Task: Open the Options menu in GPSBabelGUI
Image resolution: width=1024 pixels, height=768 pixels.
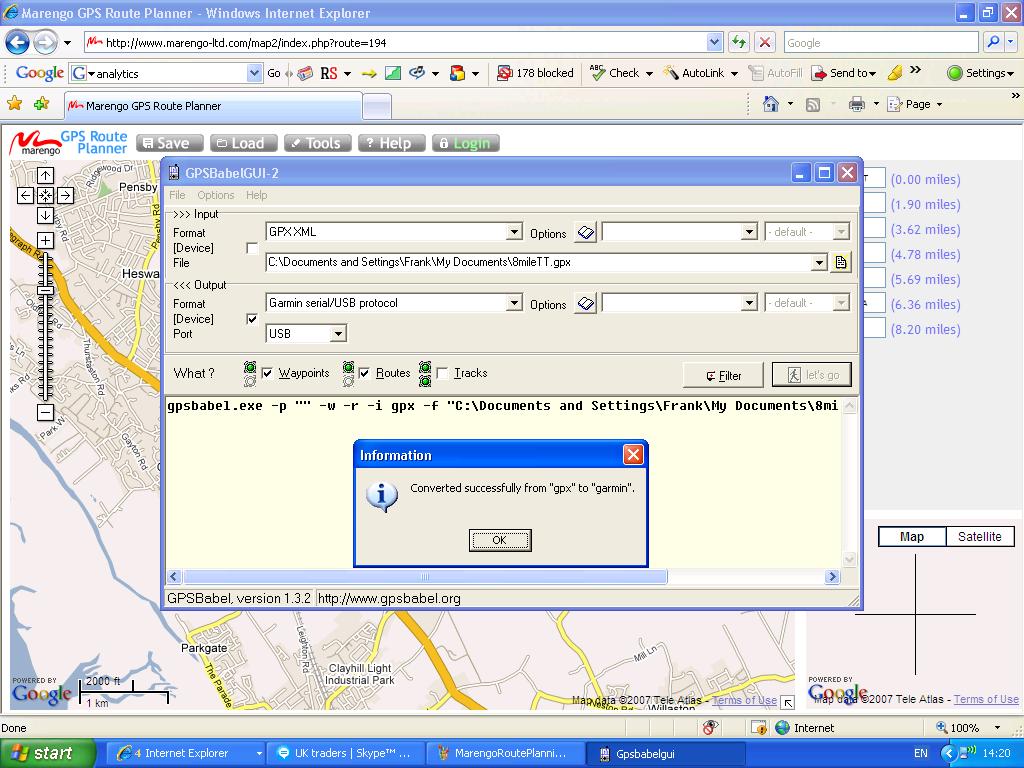Action: [215, 195]
